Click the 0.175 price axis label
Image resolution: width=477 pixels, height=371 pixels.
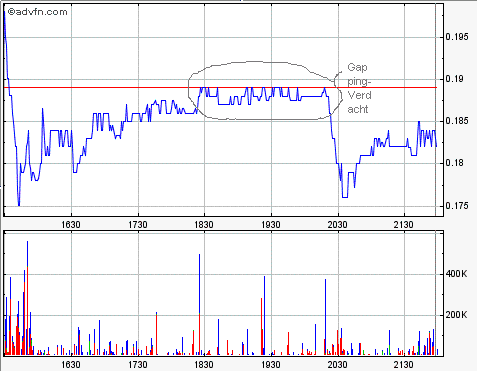[x=457, y=206]
